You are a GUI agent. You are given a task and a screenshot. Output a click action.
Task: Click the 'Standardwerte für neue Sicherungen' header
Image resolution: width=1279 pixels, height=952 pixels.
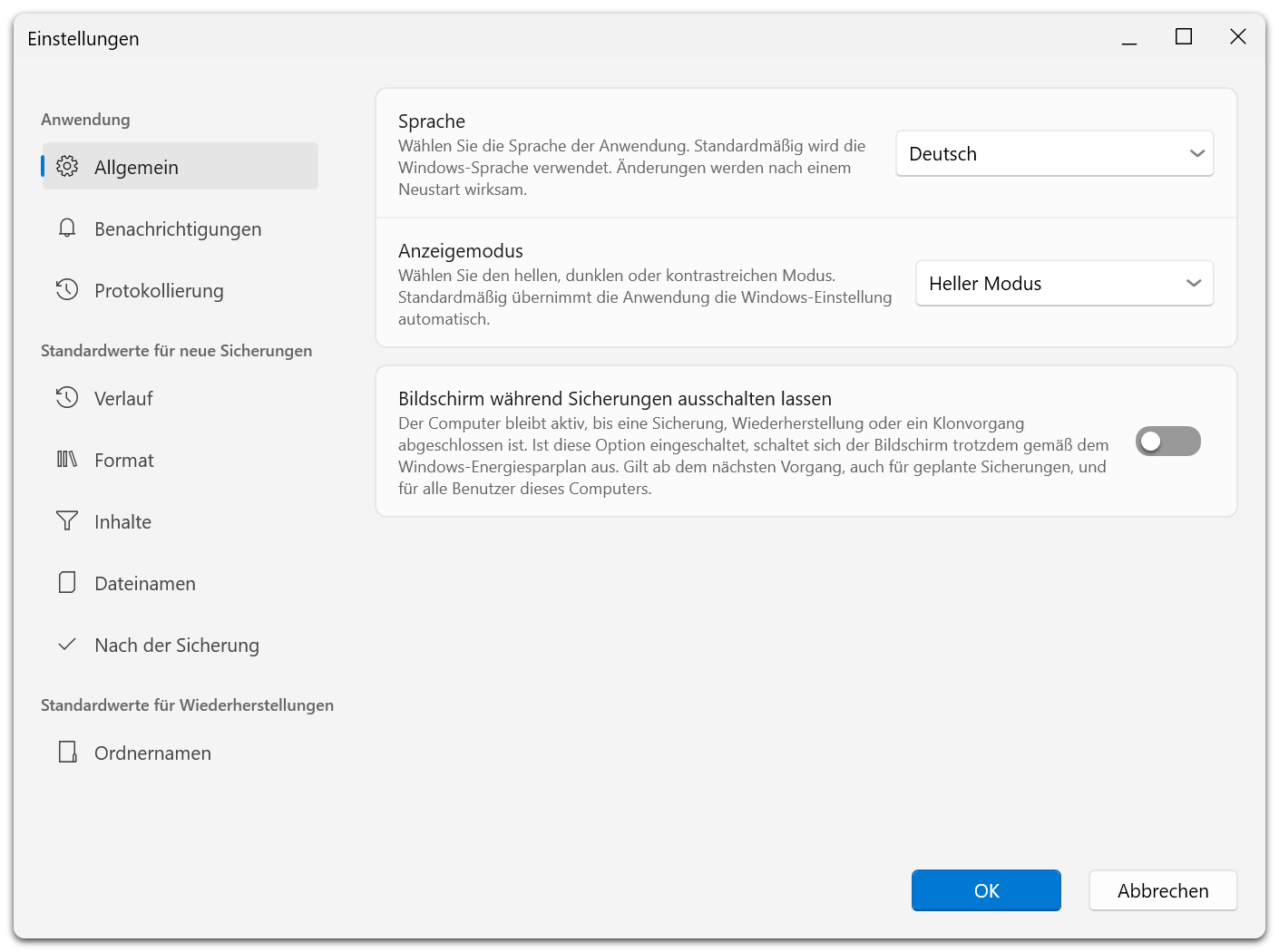point(176,351)
